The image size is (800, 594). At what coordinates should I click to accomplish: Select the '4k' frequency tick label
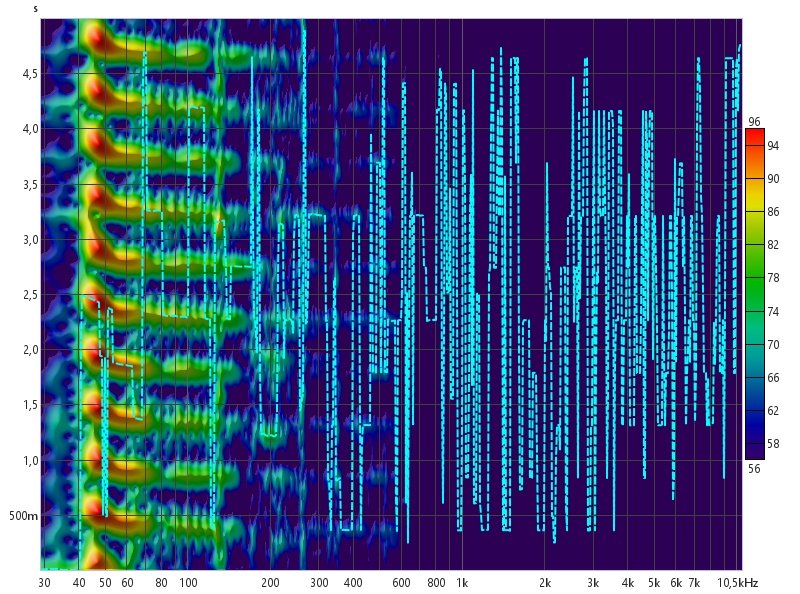(628, 583)
